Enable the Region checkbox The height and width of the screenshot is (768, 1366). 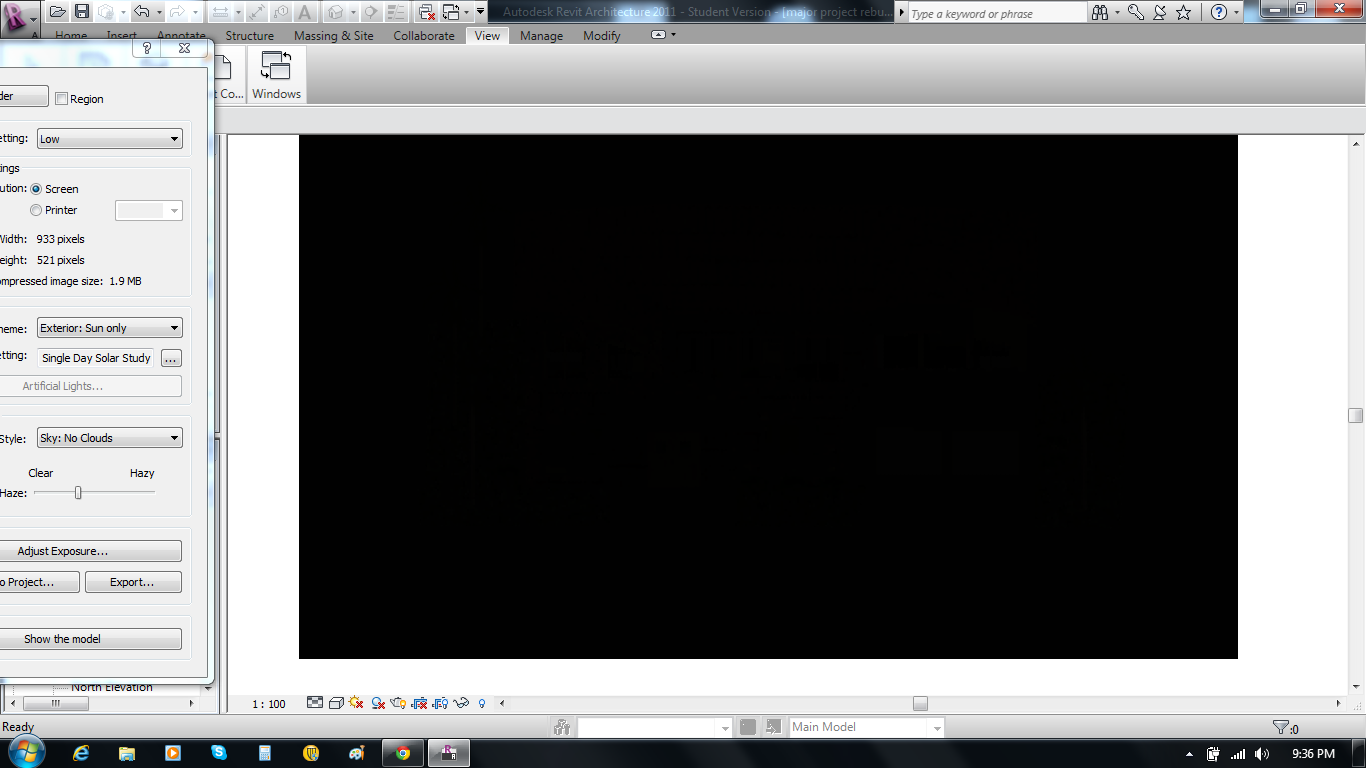click(62, 99)
